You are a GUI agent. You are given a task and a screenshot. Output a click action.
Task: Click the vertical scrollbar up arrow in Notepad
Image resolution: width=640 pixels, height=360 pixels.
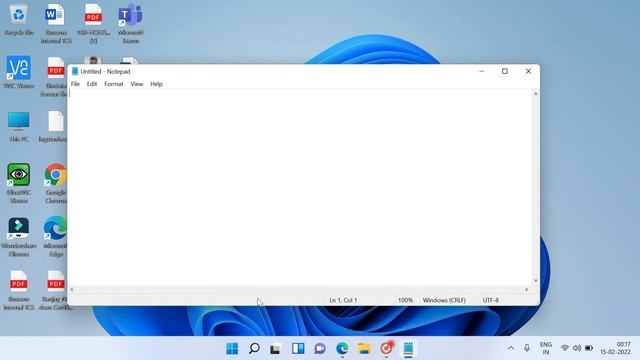[536, 93]
